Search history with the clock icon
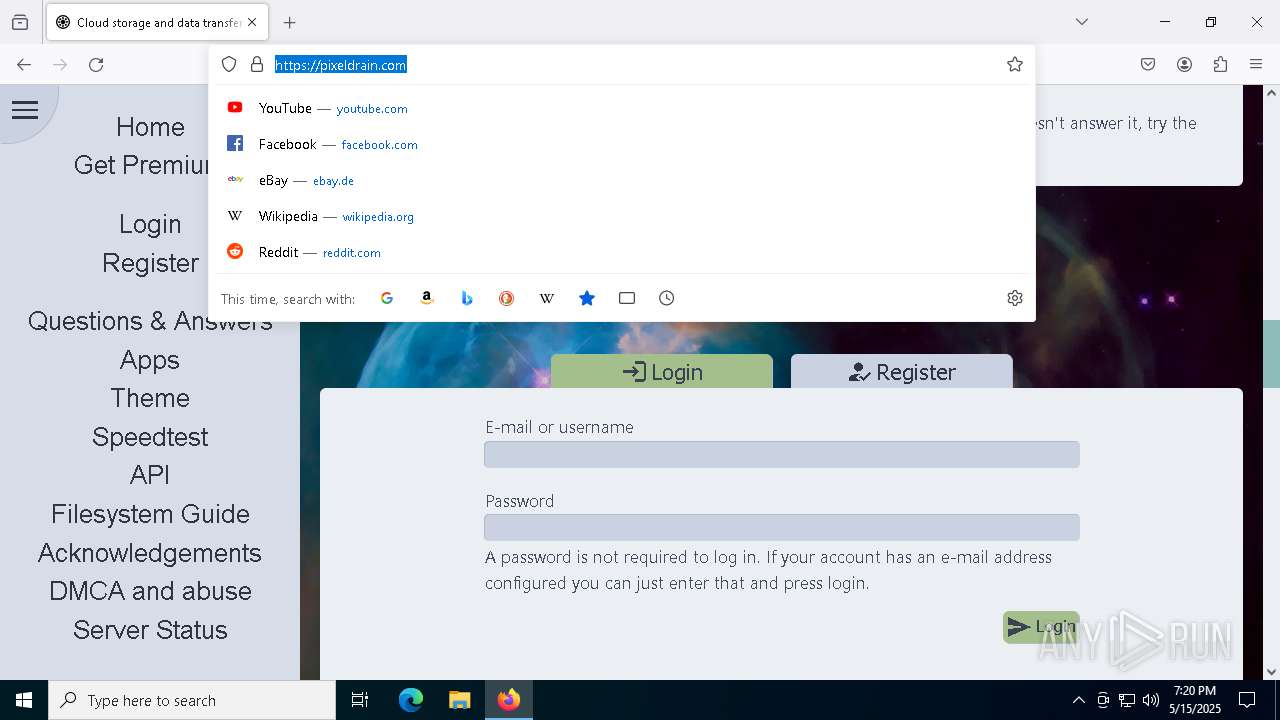This screenshot has height=720, width=1280. click(667, 298)
